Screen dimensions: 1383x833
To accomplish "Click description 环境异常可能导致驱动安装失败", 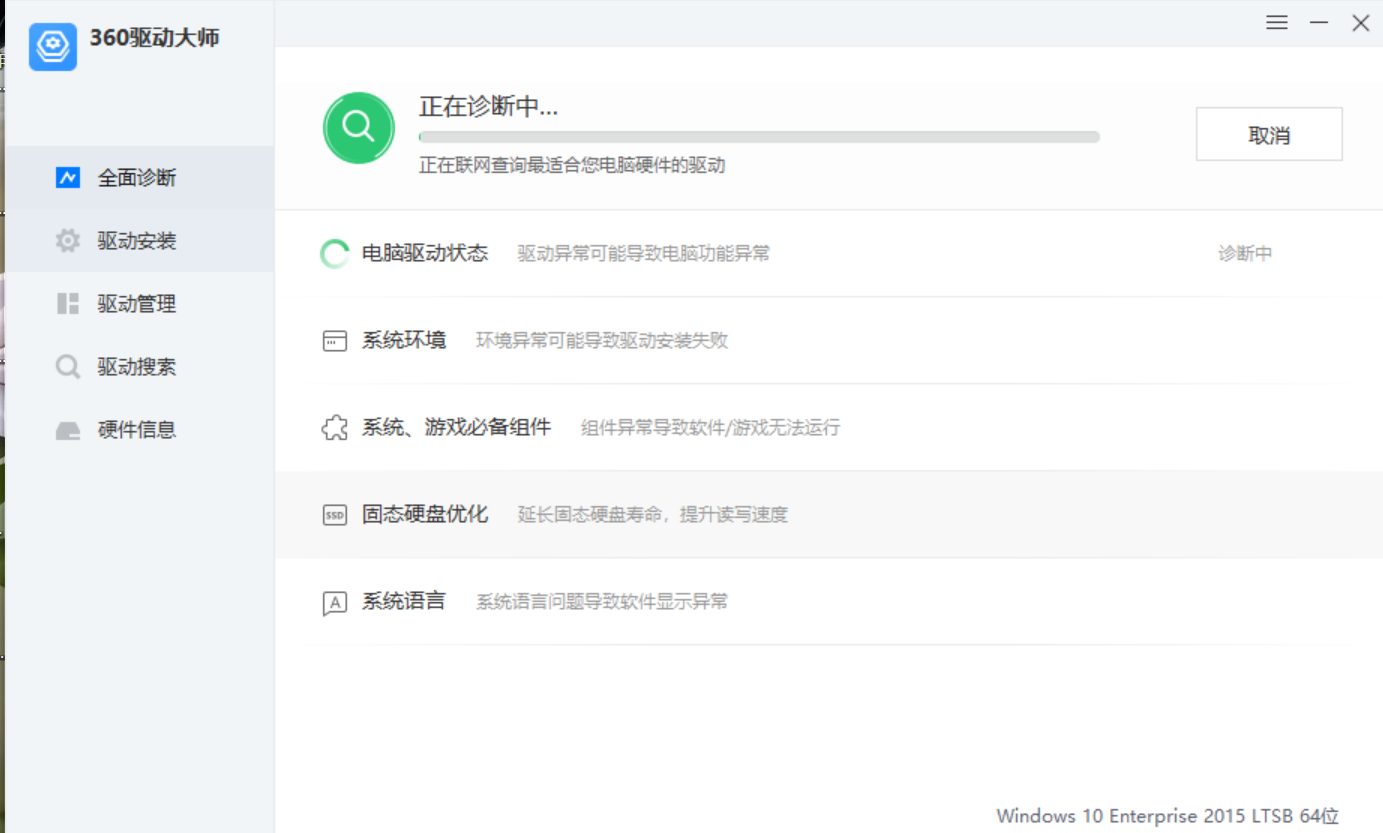I will point(602,341).
